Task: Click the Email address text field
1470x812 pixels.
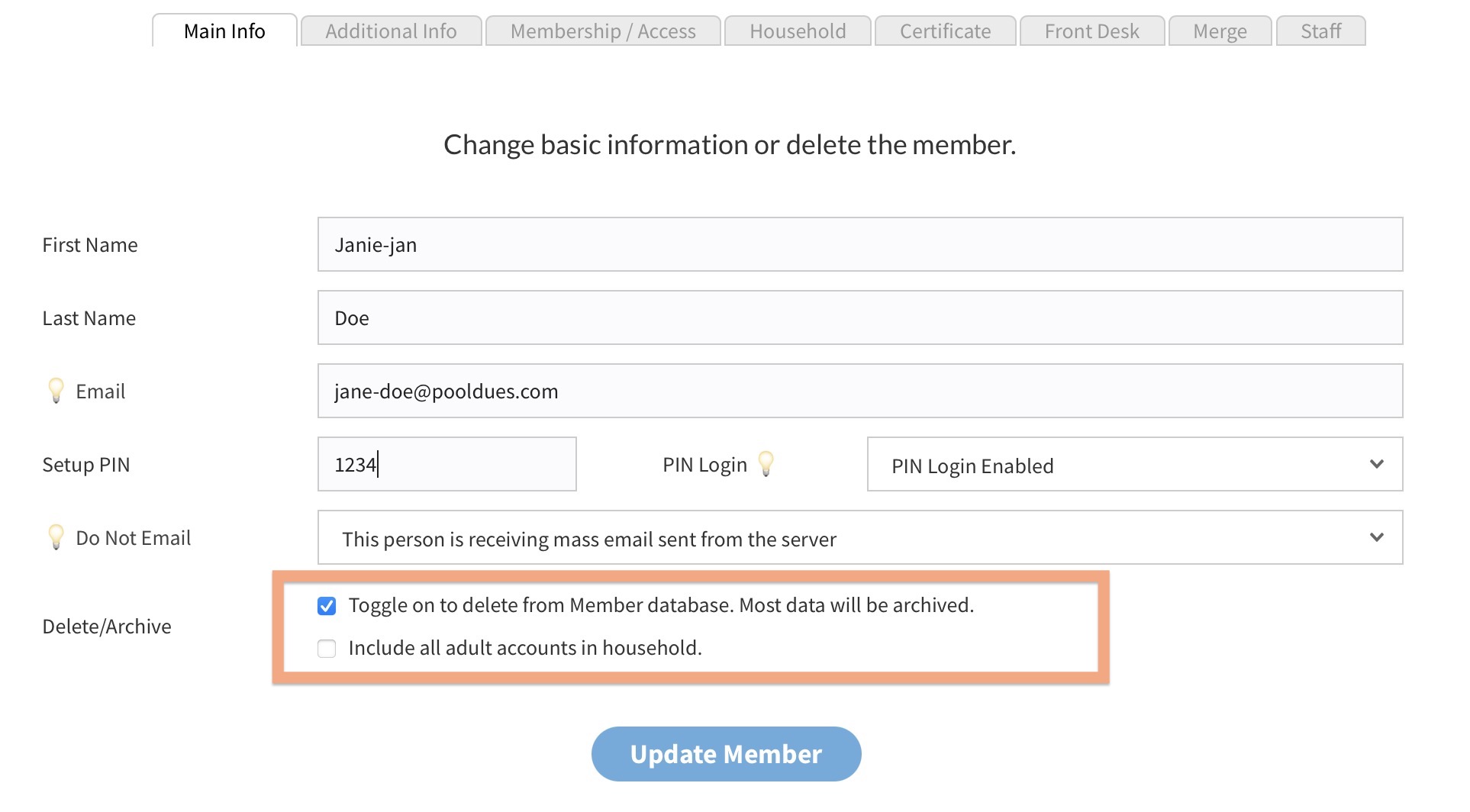Action: [859, 391]
